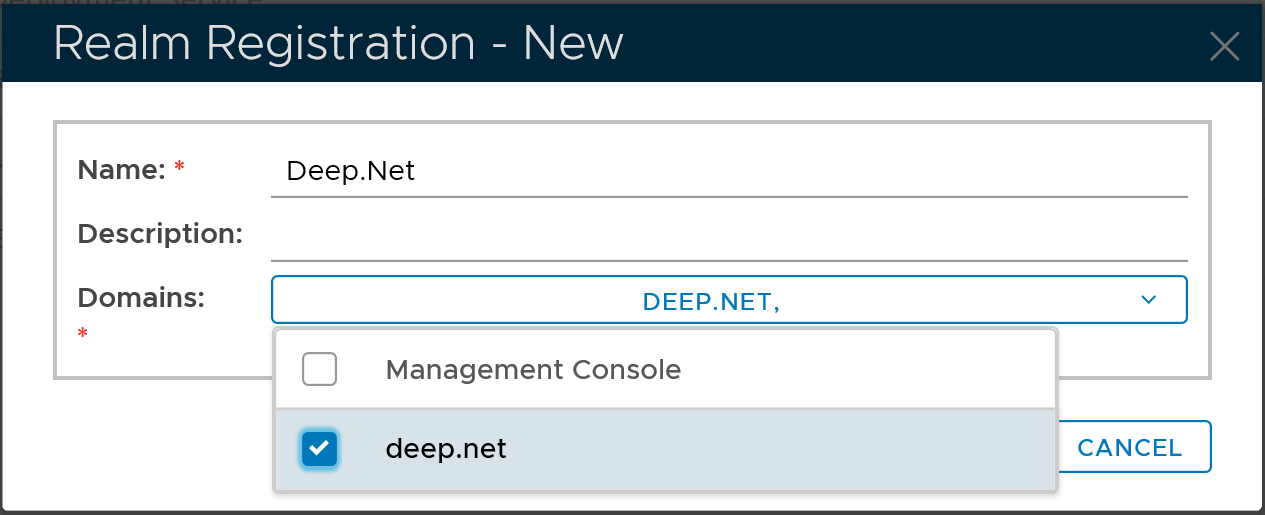Screen dimensions: 1265x515
Task: Click empty area right of Management Console option
Action: click(860, 370)
